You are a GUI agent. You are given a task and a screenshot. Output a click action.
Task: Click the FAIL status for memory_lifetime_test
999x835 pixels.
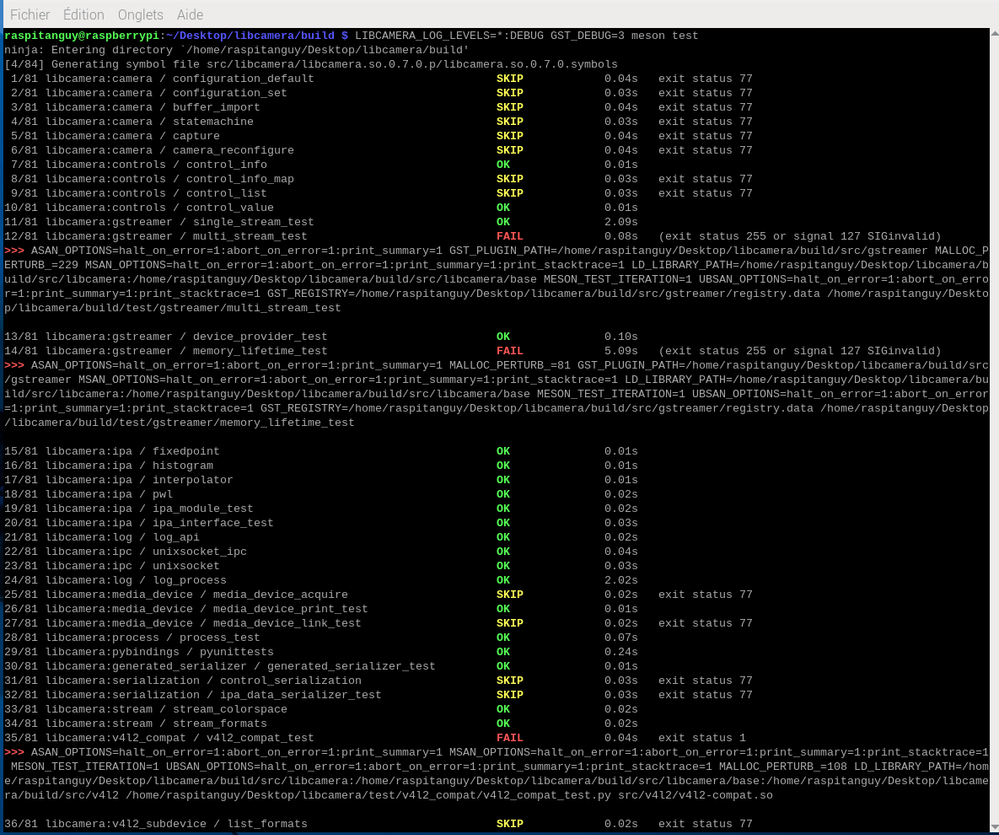[x=510, y=351]
